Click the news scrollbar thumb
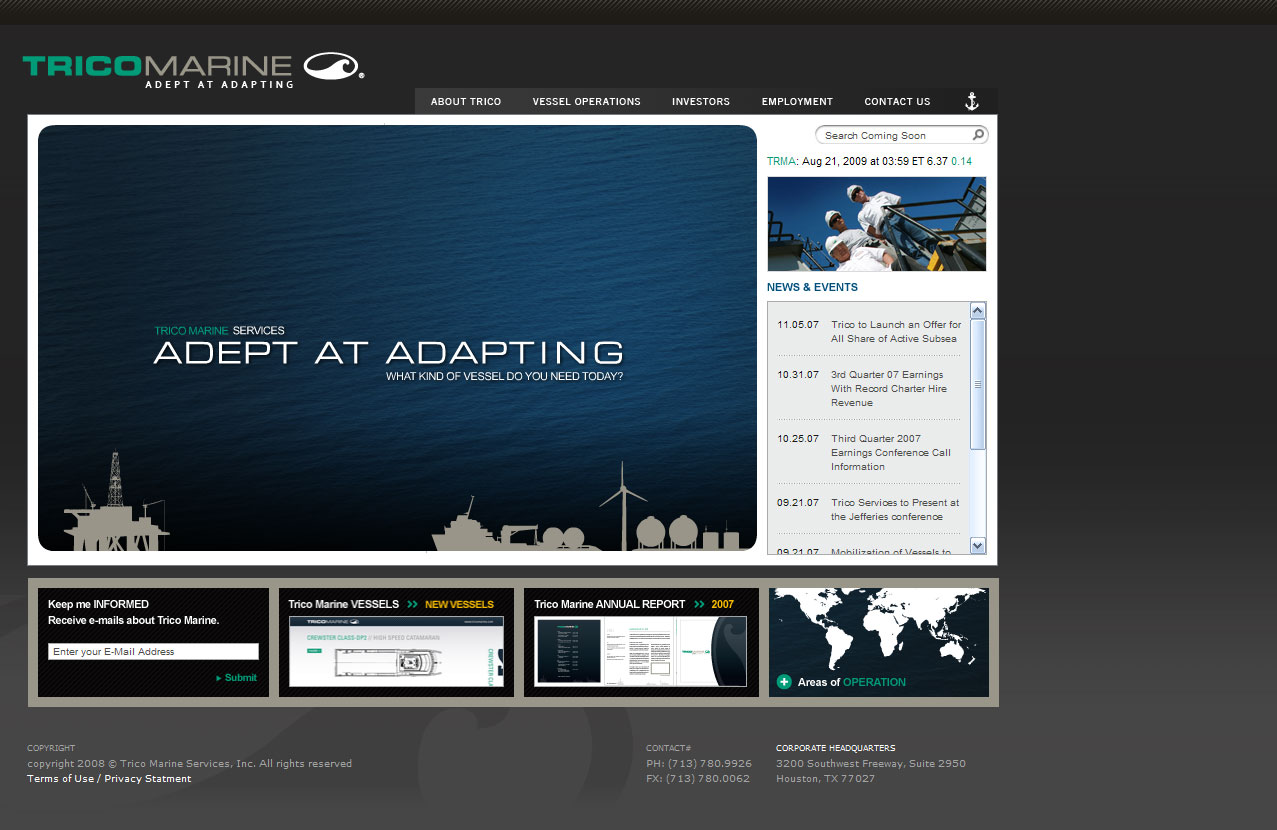Viewport: 1277px width, 830px height. tap(977, 385)
